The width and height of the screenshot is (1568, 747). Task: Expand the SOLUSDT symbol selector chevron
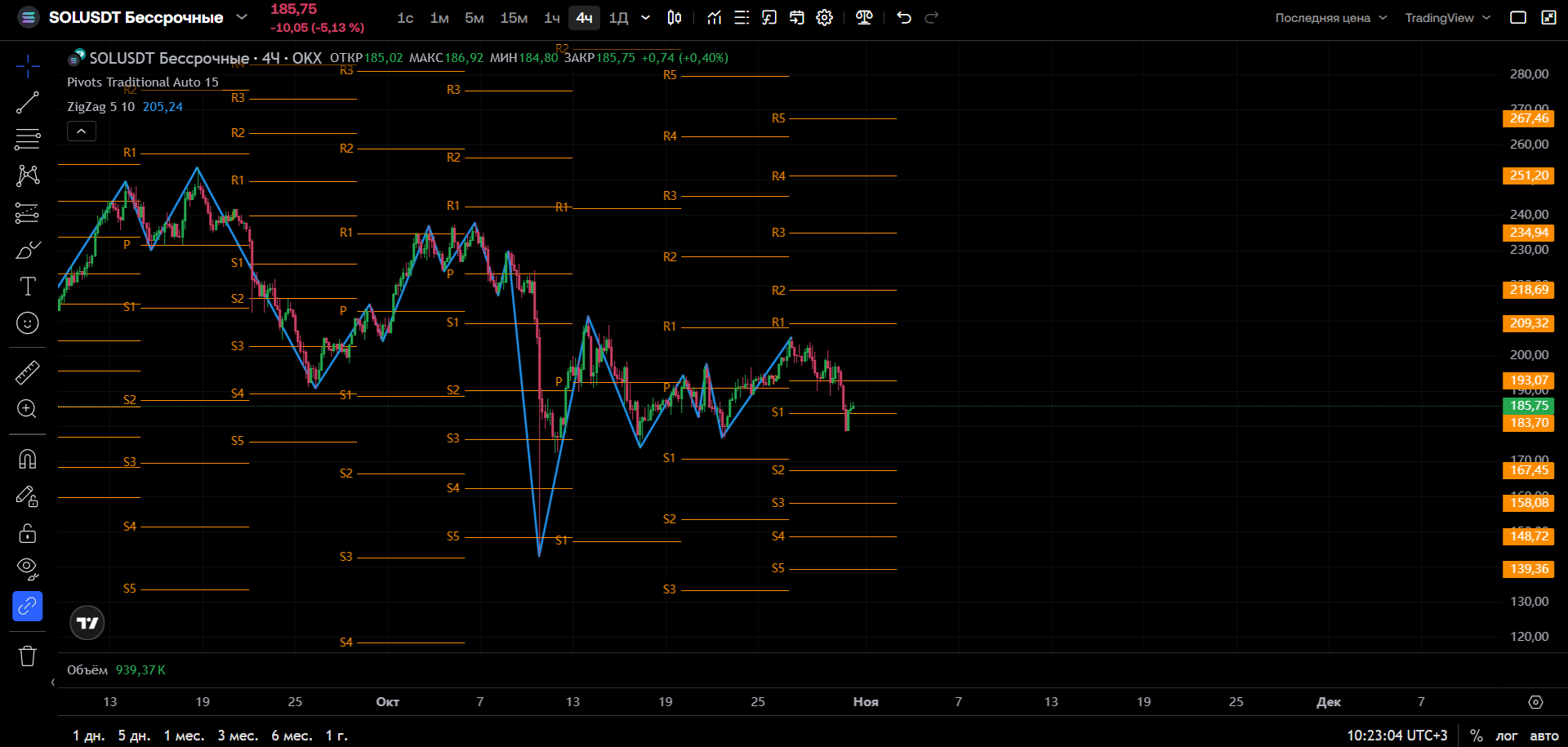click(x=242, y=17)
